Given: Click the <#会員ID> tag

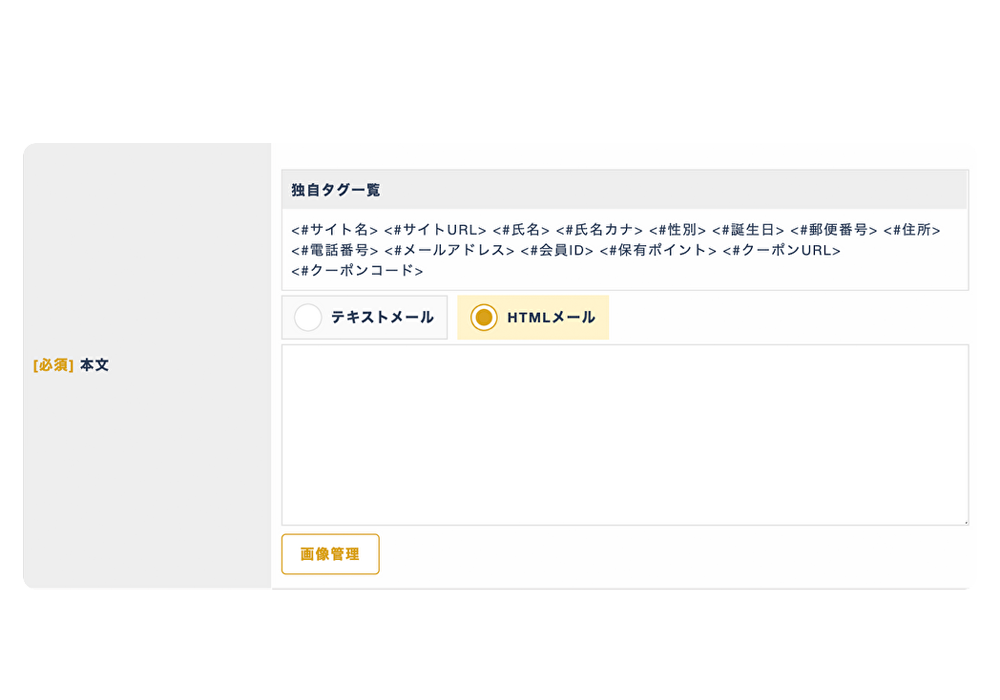Looking at the screenshot, I should click(557, 250).
